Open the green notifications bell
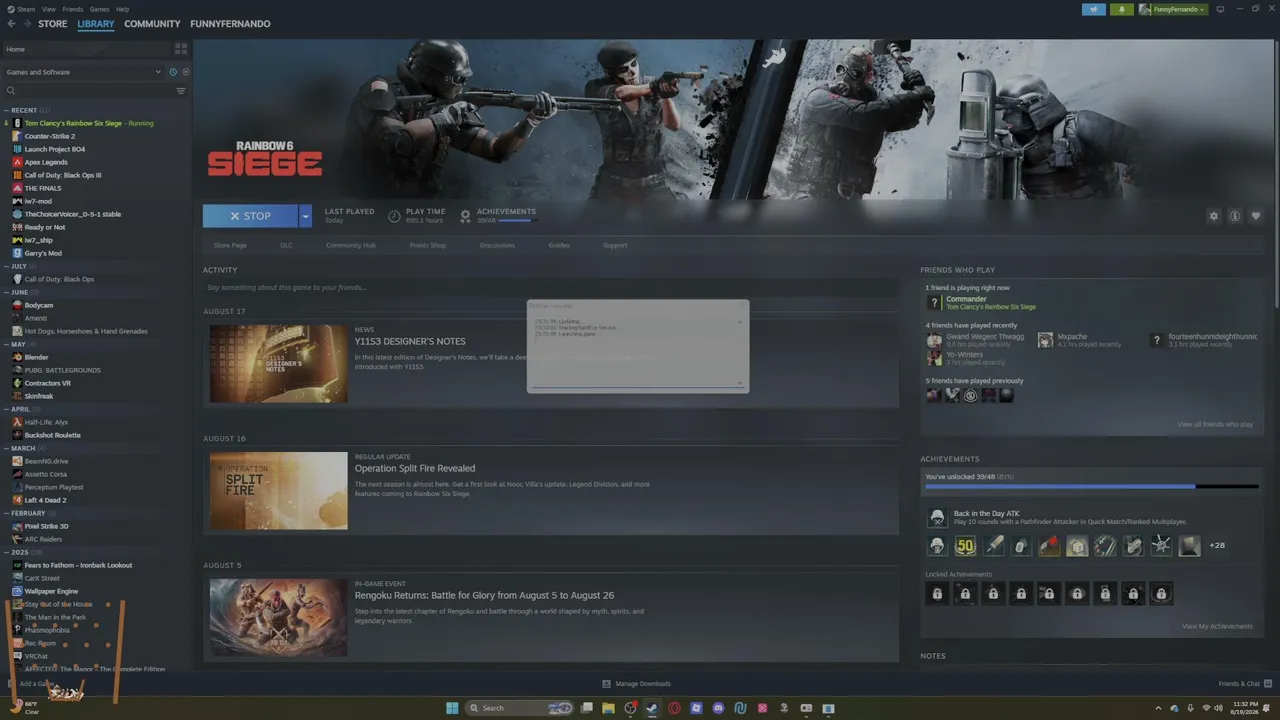This screenshot has height=720, width=1280. tap(1121, 9)
